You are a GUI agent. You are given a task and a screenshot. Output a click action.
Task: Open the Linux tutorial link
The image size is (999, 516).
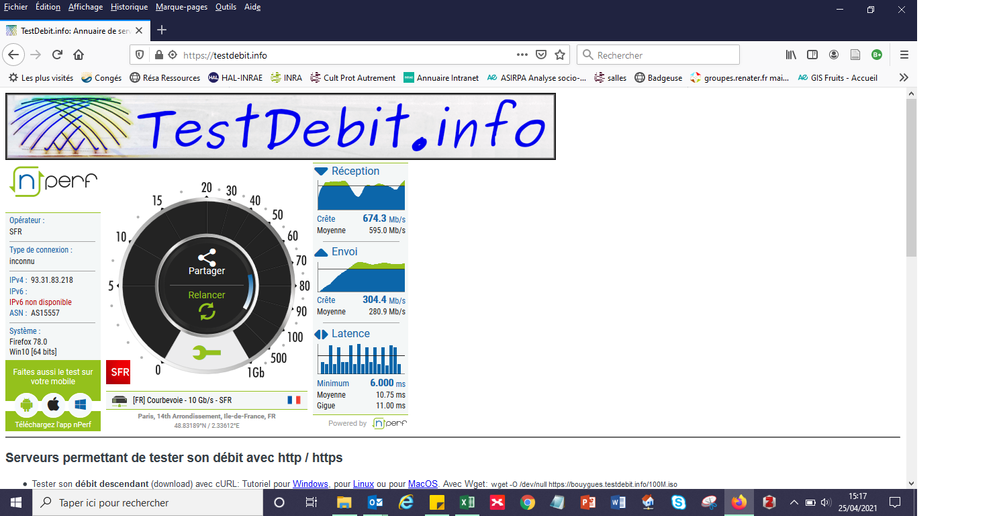pos(363,484)
